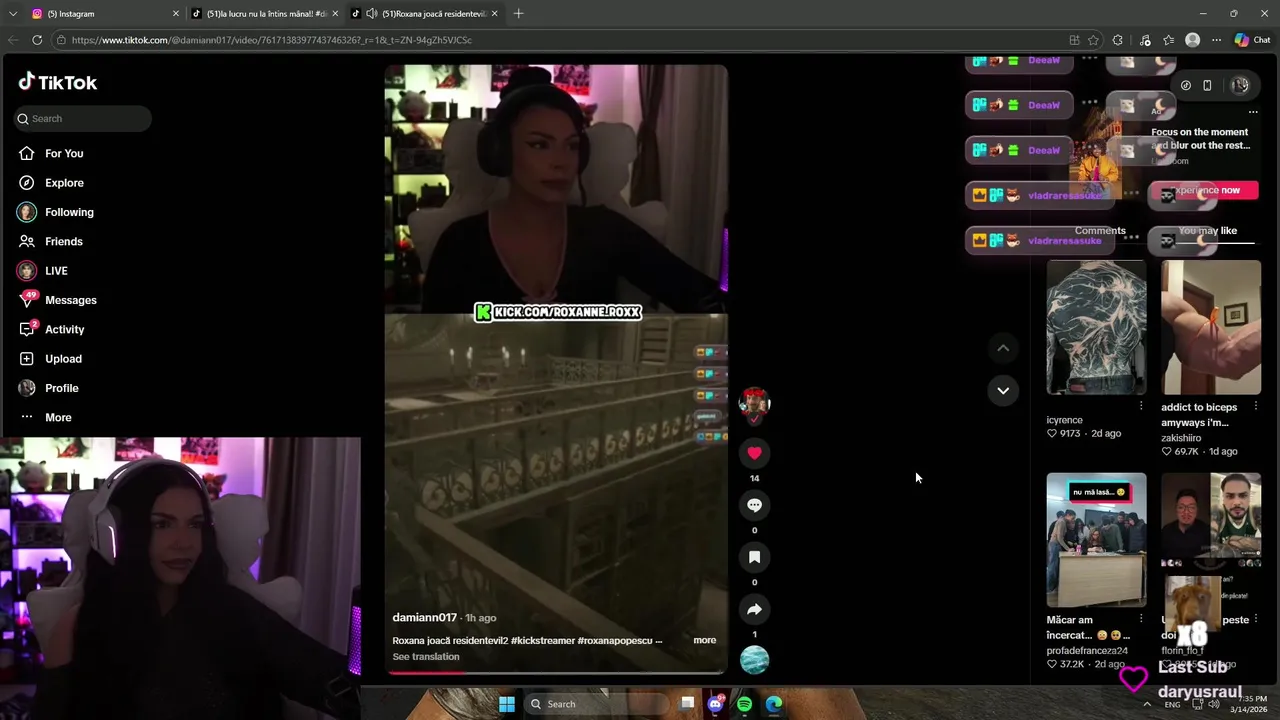
Task: Open Spotify from the taskbar
Action: (744, 704)
